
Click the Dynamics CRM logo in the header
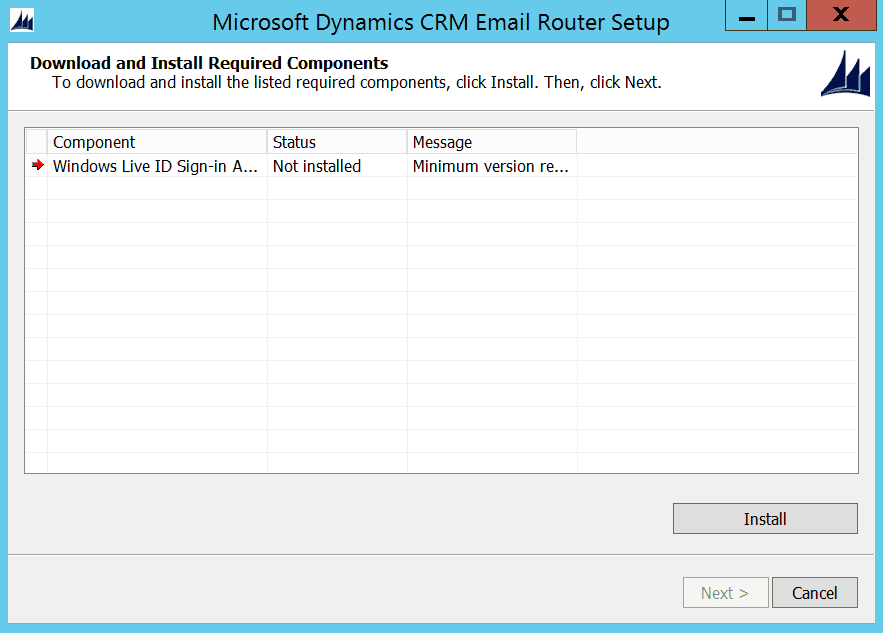[x=845, y=74]
